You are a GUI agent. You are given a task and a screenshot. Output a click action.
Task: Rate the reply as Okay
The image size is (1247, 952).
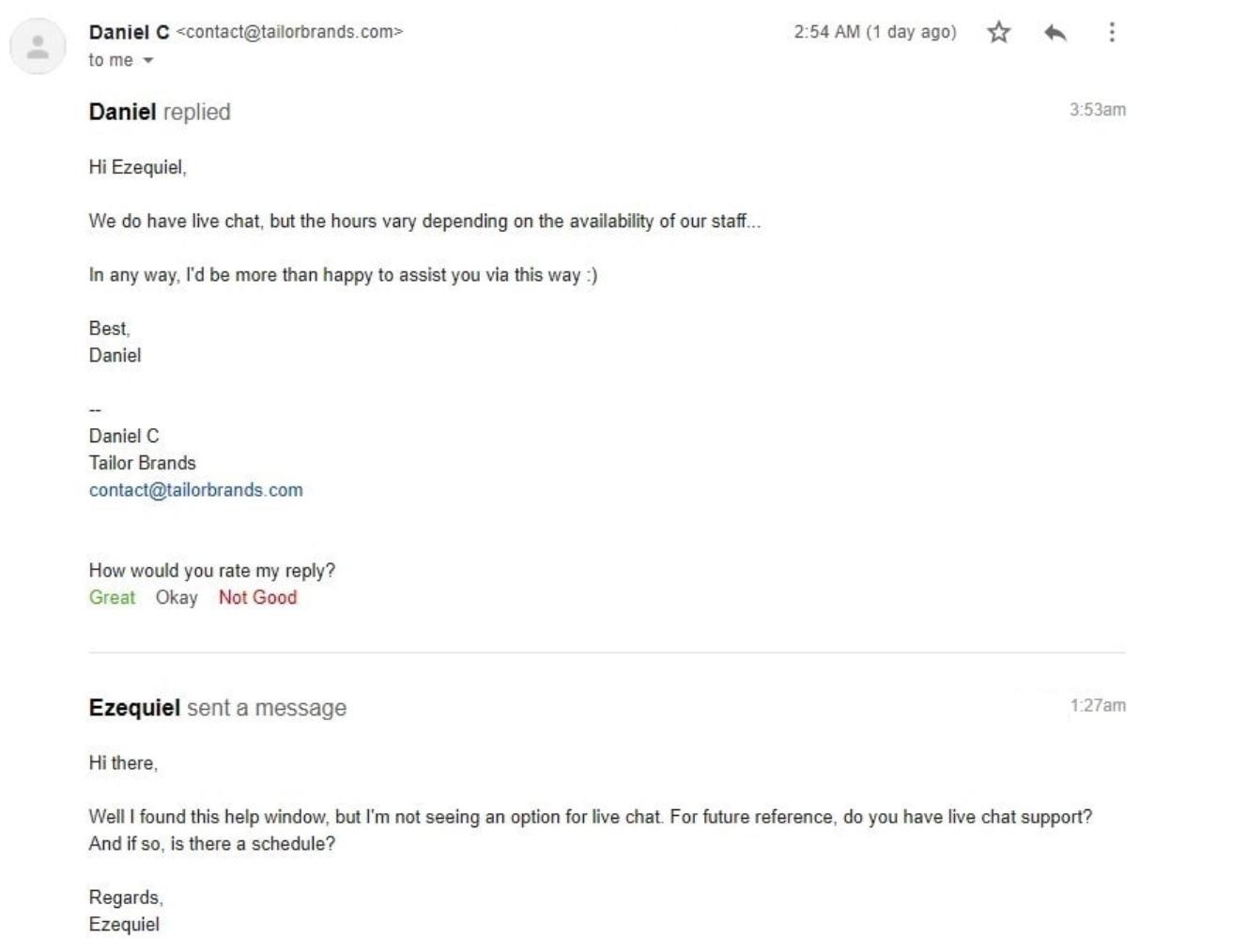pos(177,597)
